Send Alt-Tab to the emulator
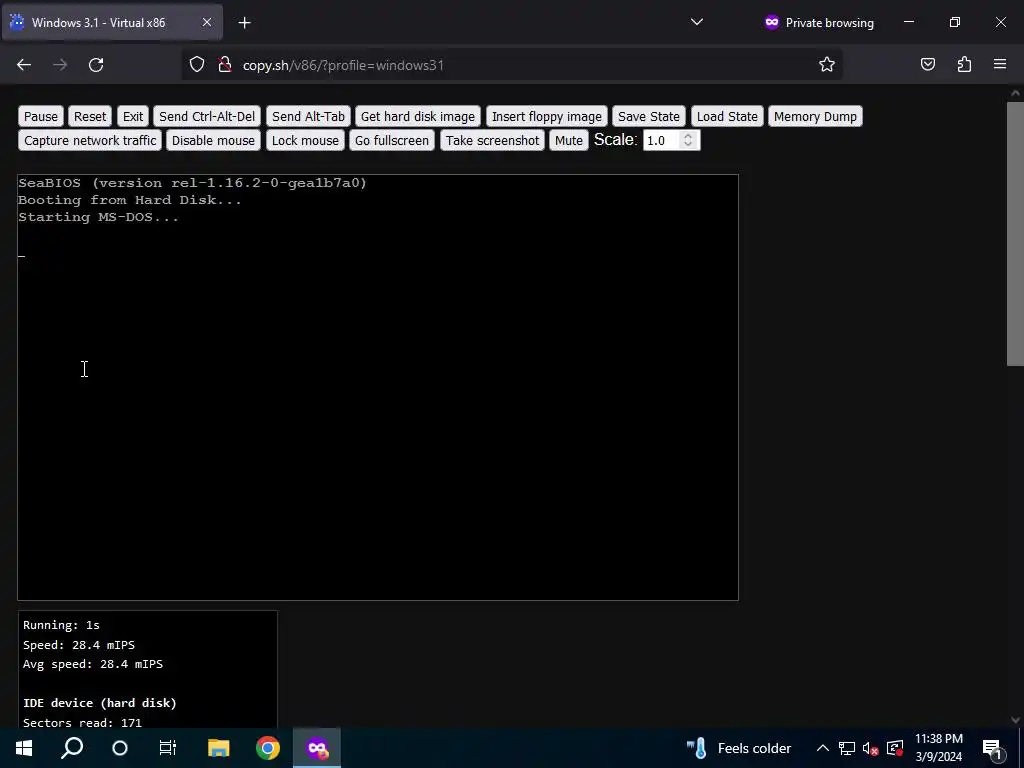The image size is (1024, 768). 308,116
